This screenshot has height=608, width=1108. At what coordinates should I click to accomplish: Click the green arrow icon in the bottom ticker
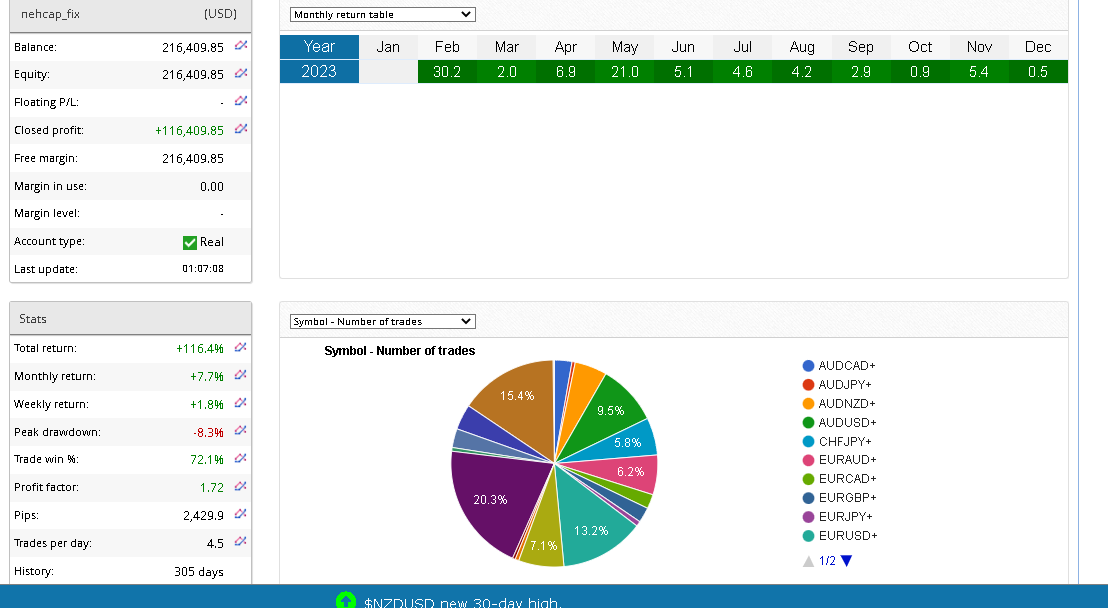pos(346,601)
